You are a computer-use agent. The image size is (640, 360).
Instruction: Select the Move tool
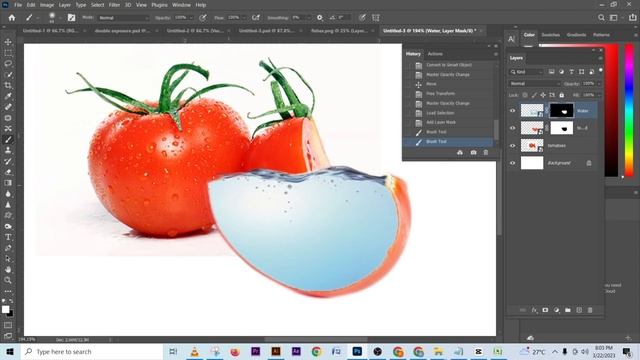pyautogui.click(x=8, y=42)
